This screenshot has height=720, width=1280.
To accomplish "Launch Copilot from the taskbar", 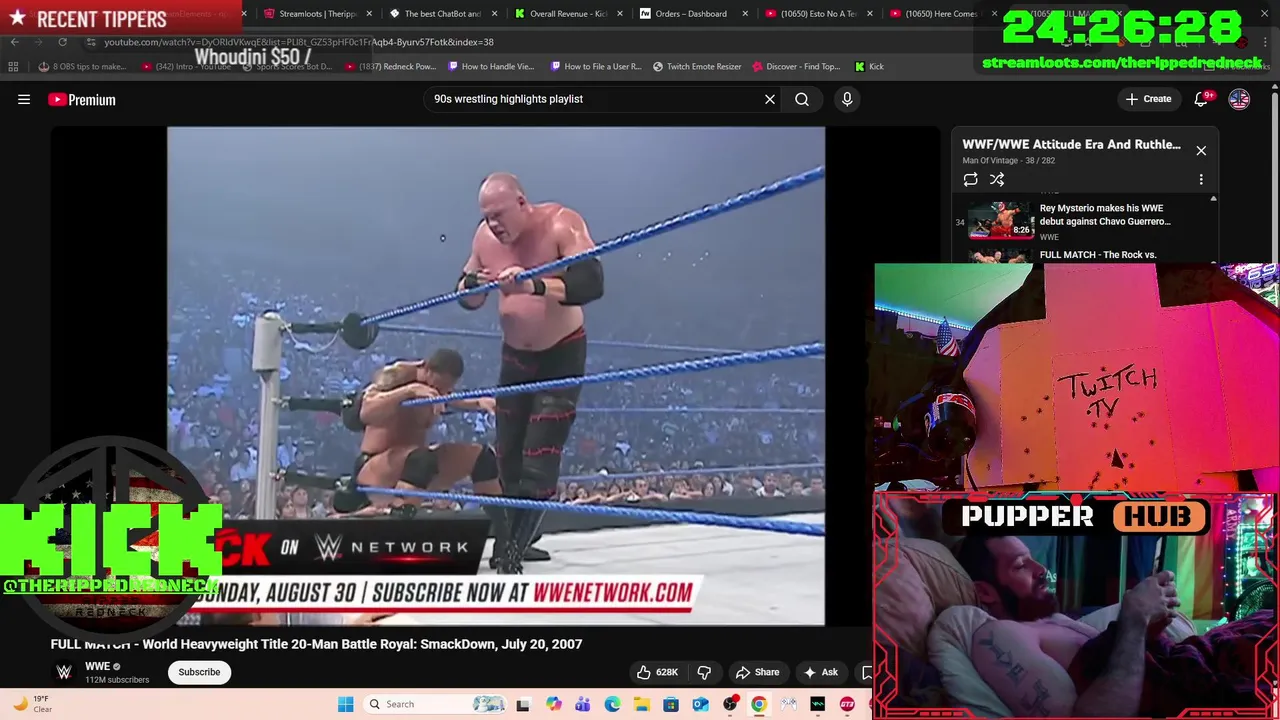I will click(553, 704).
